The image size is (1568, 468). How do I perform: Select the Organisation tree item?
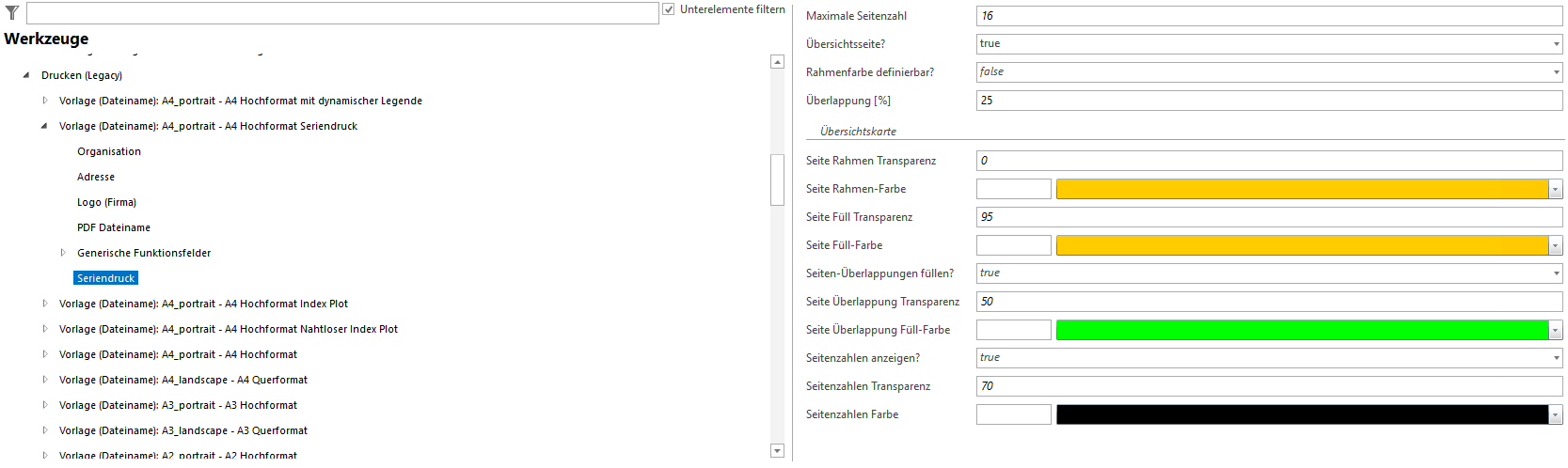(x=109, y=151)
